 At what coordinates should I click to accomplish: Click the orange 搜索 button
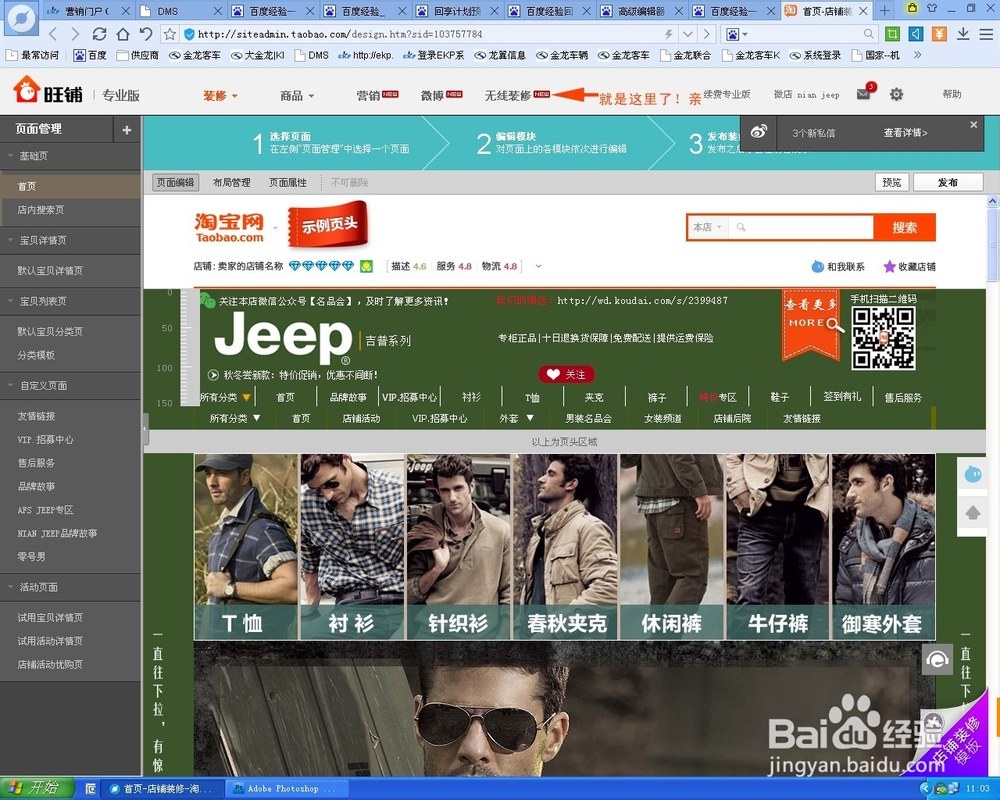point(904,227)
